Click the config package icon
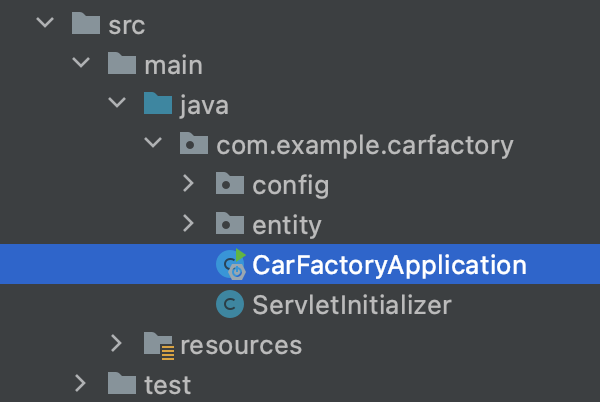The image size is (600, 402). point(230,183)
